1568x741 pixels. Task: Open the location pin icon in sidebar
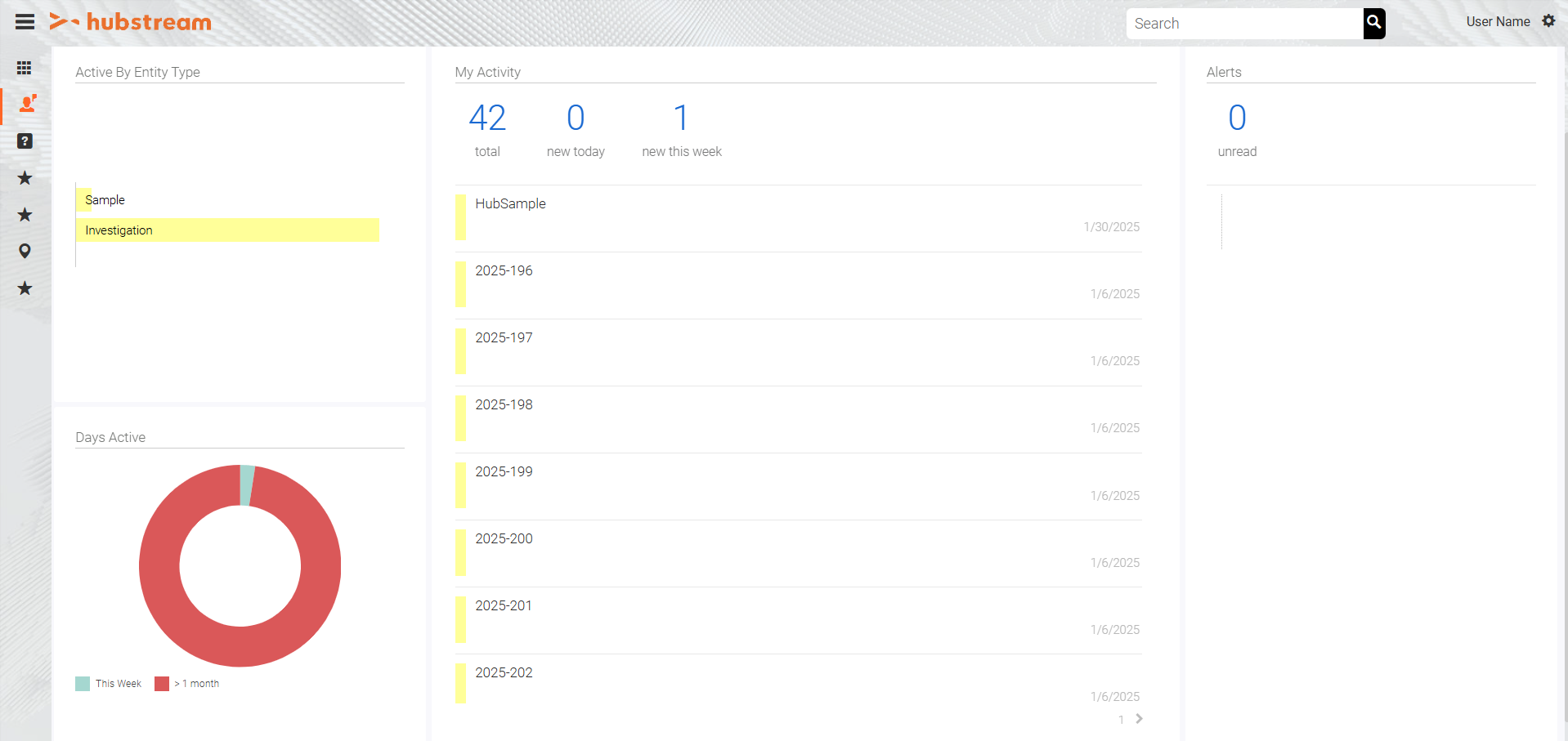[25, 251]
